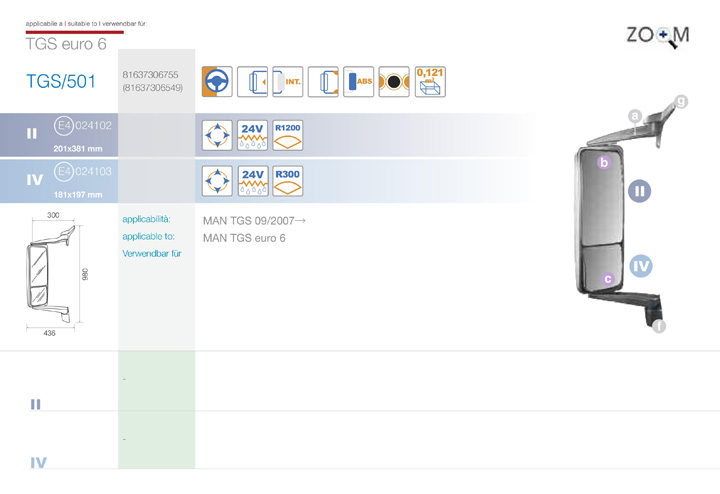This screenshot has width=720, height=494.
Task: Click the 24V heated icon in row II
Action: 253,135
